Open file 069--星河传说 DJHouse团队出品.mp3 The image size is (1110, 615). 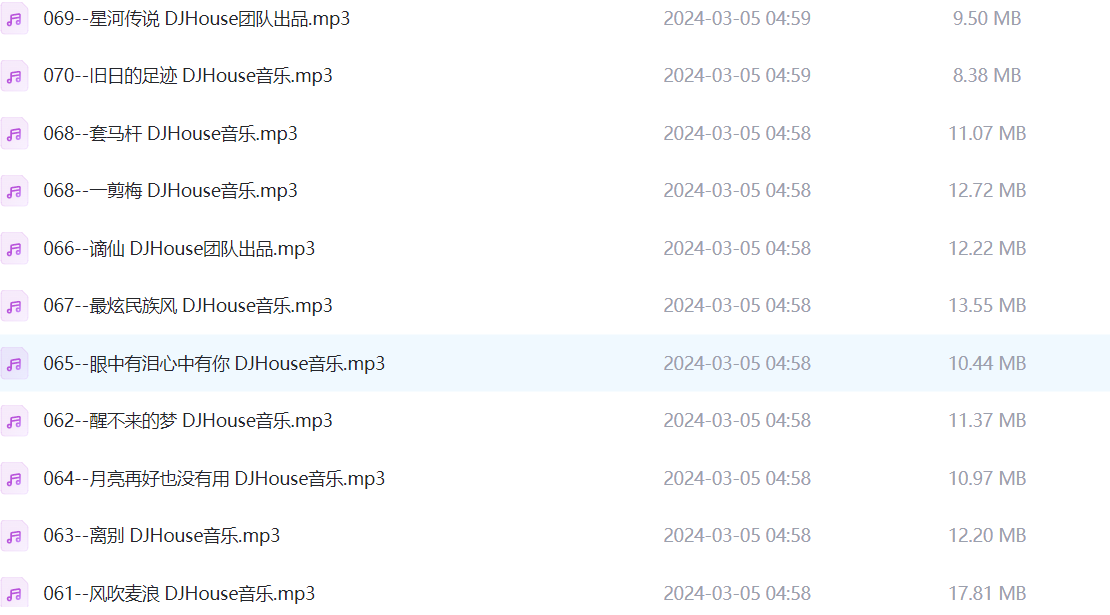coord(197,18)
